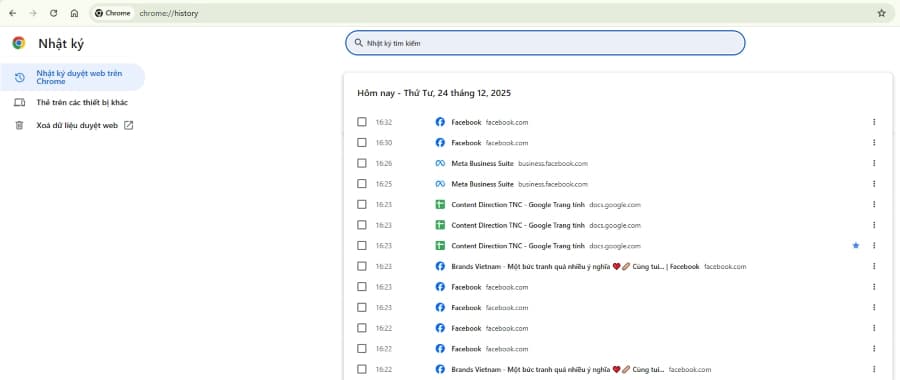Click the Facebook favicon on 16:23 Brands Vietnam row
This screenshot has height=380, width=900.
coord(440,266)
